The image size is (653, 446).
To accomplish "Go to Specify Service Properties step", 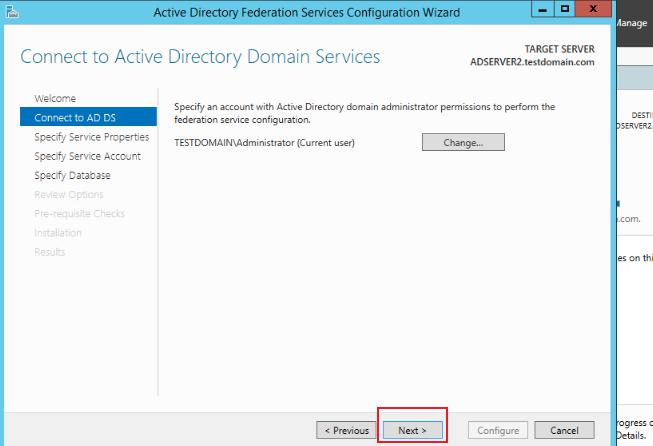I will (92, 137).
